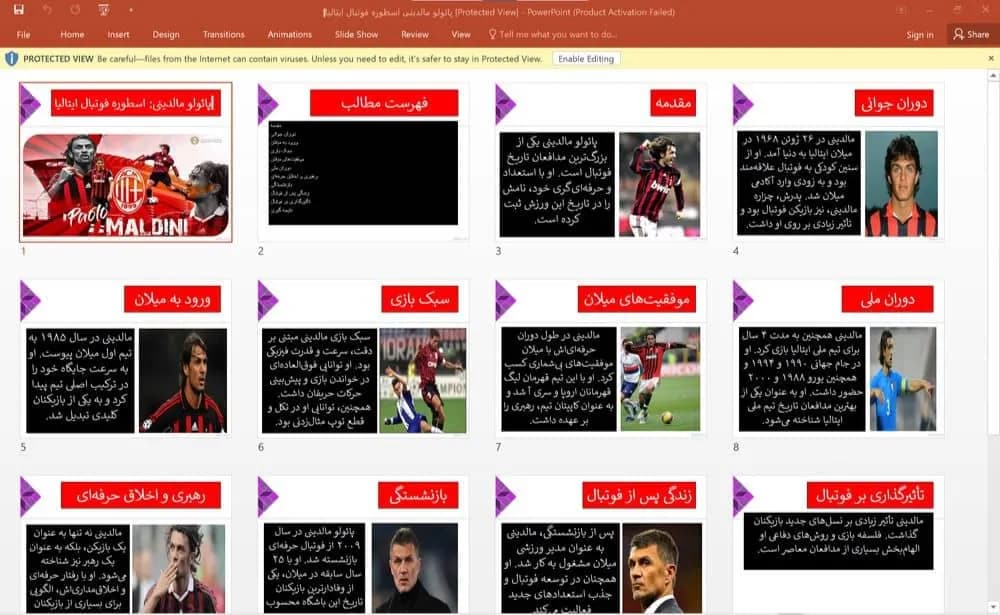Click the vertical scrollbar down arrow
1000x615 pixels.
click(993, 607)
